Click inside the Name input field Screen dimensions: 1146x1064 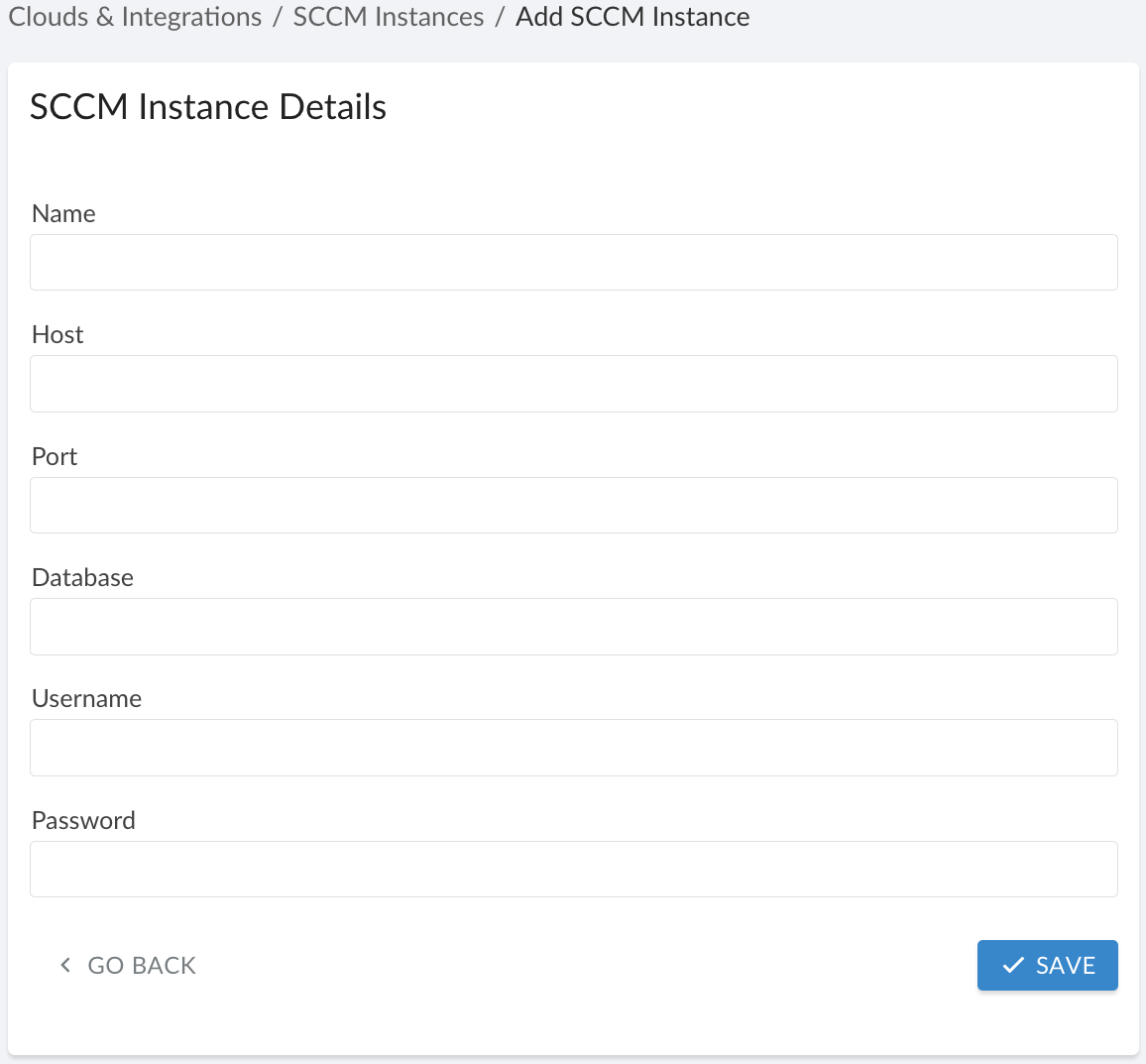(573, 262)
